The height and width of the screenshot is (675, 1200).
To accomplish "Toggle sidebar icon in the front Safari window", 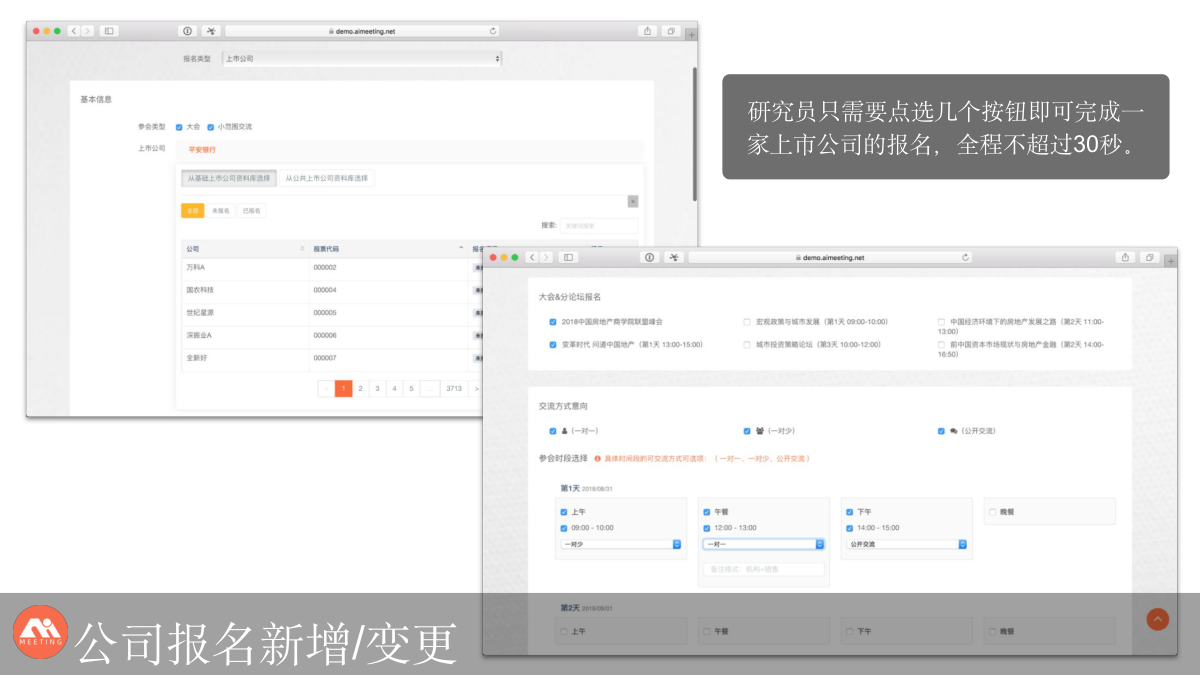I will (x=569, y=257).
